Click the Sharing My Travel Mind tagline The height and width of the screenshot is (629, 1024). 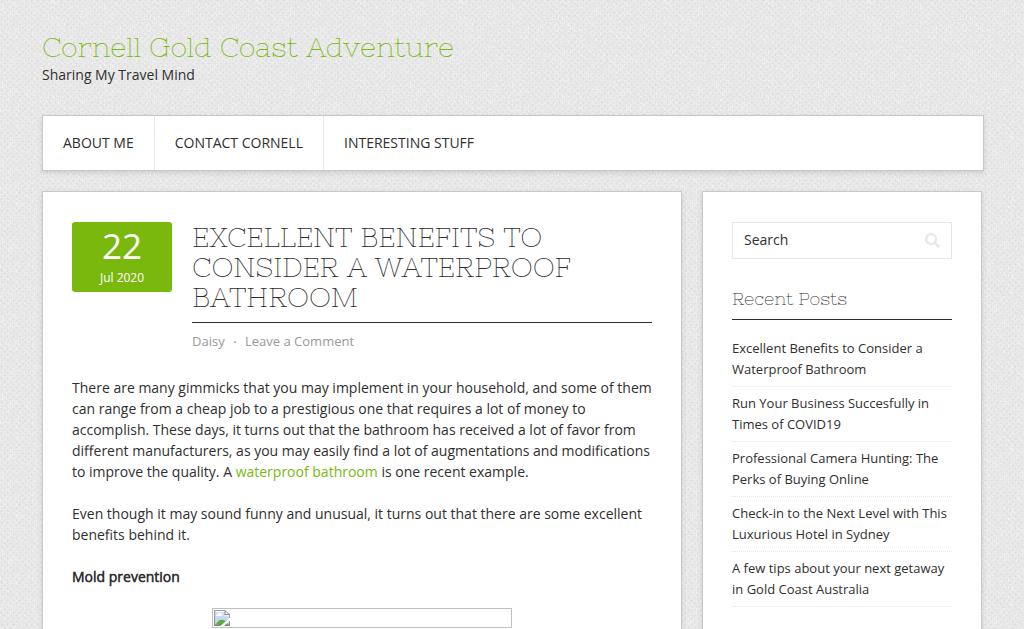118,75
